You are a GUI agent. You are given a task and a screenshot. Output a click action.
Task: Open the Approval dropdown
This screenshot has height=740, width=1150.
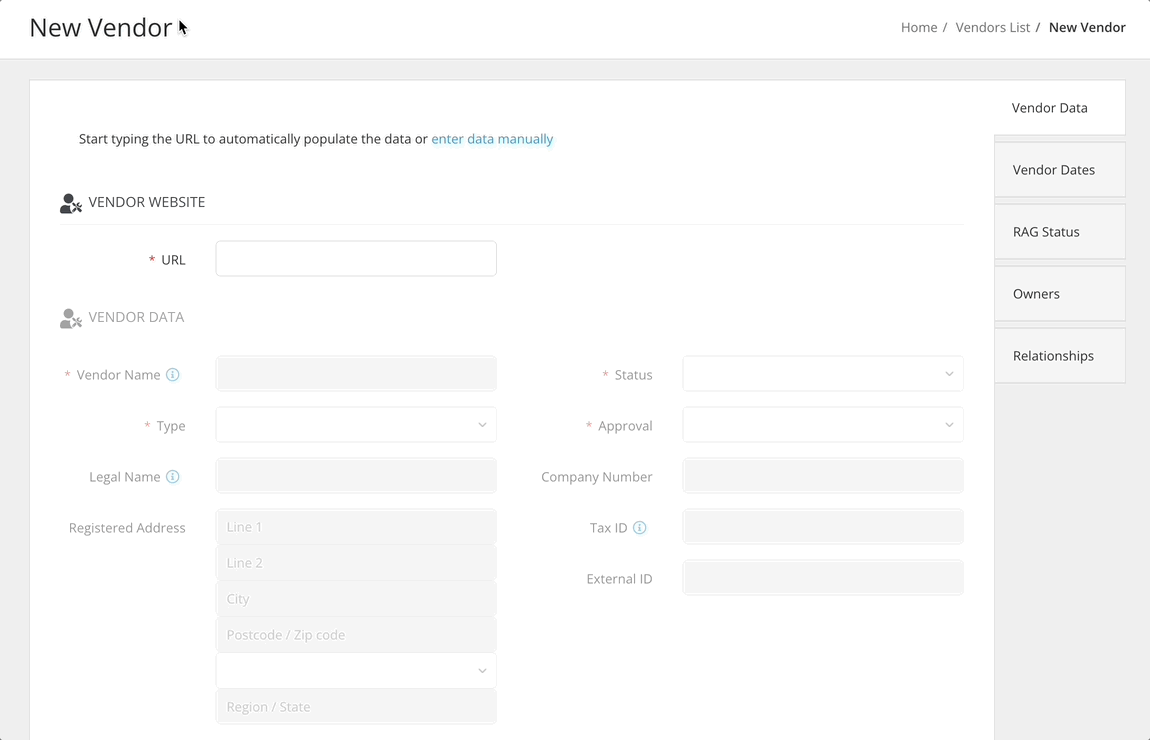pos(822,424)
